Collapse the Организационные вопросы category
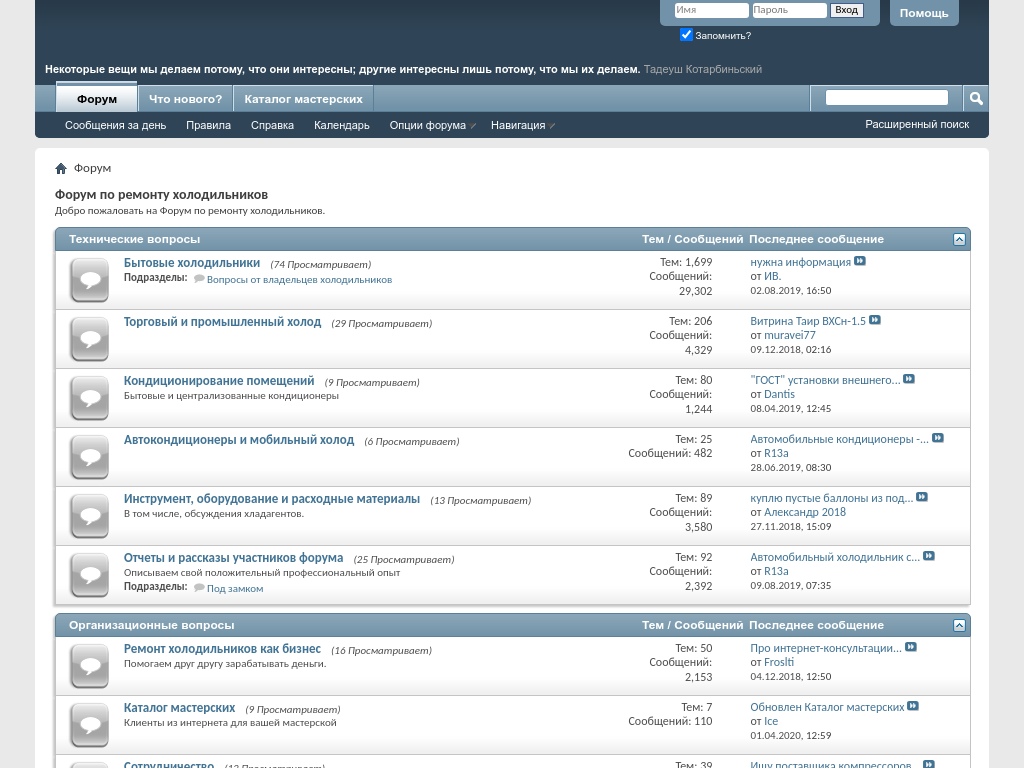 [959, 626]
